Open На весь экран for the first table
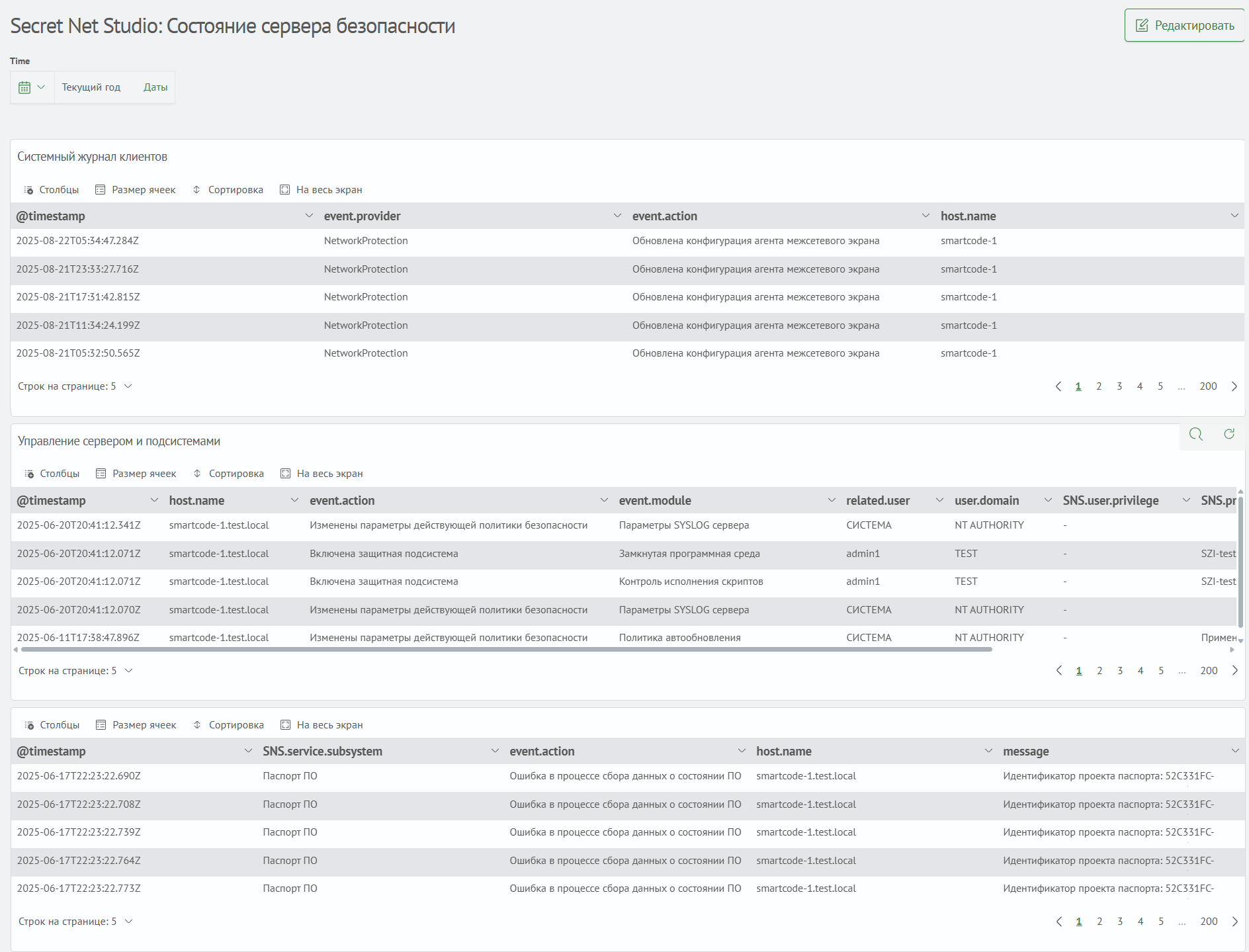Screen dimensions: 1249x952 pos(321,190)
